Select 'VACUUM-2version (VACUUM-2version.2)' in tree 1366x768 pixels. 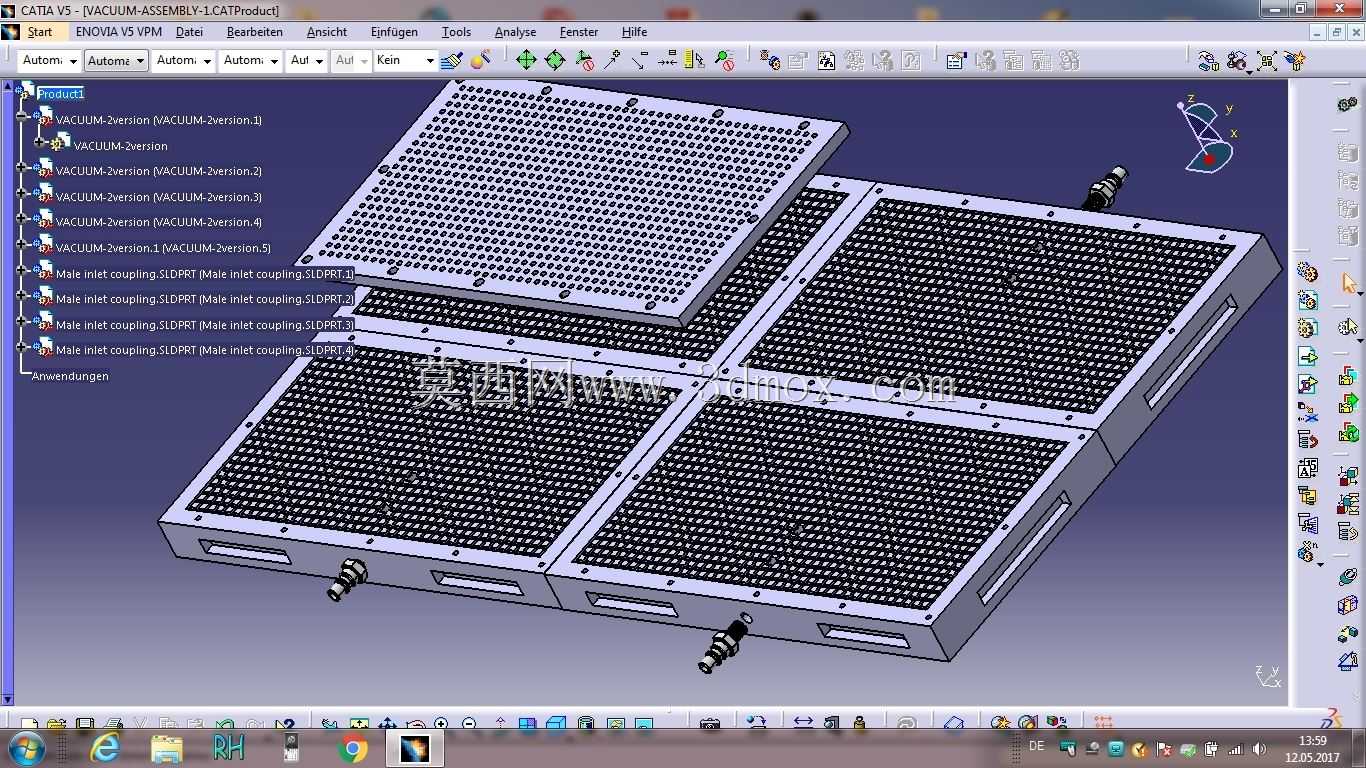click(159, 171)
